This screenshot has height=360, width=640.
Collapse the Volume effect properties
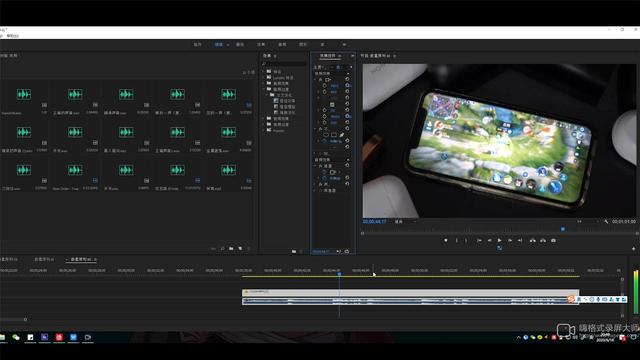click(x=315, y=166)
